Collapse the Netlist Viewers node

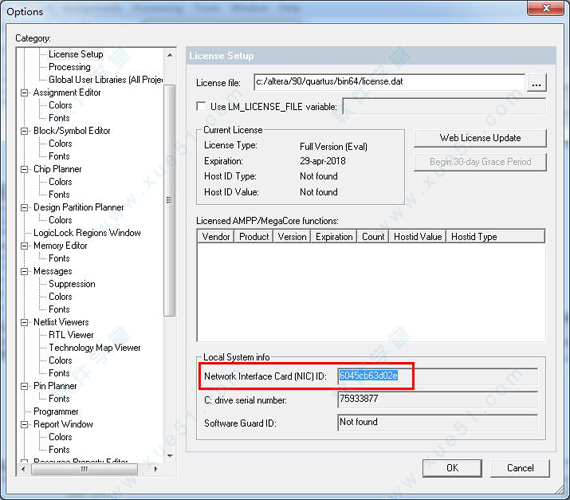tap(24, 322)
